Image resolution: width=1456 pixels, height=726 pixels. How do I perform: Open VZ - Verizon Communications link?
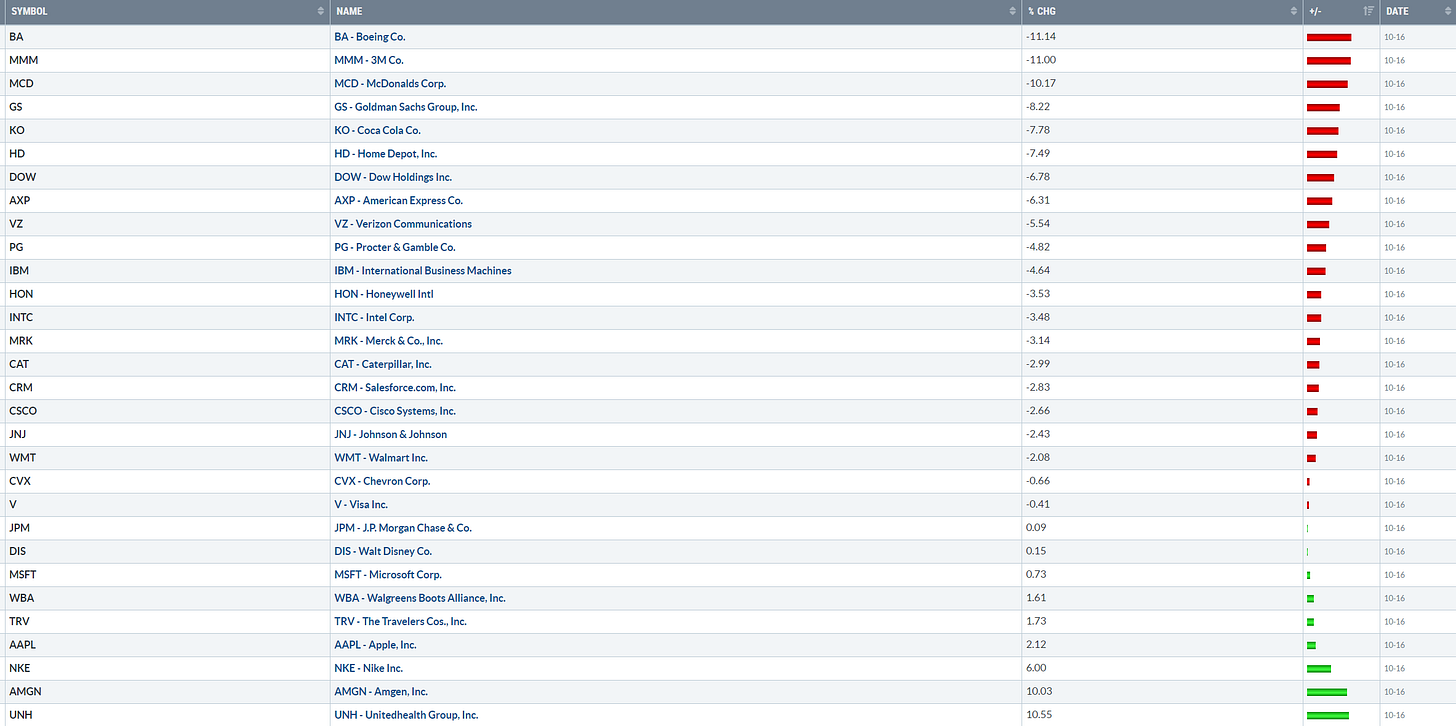coord(403,224)
